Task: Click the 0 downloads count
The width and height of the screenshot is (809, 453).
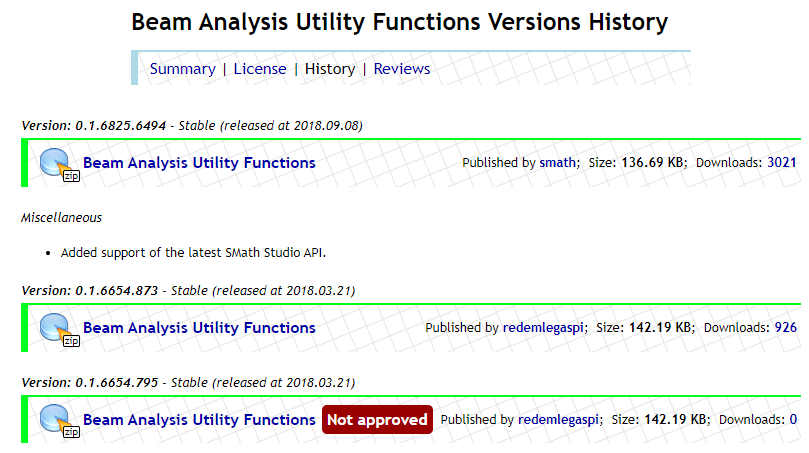Action: (793, 420)
